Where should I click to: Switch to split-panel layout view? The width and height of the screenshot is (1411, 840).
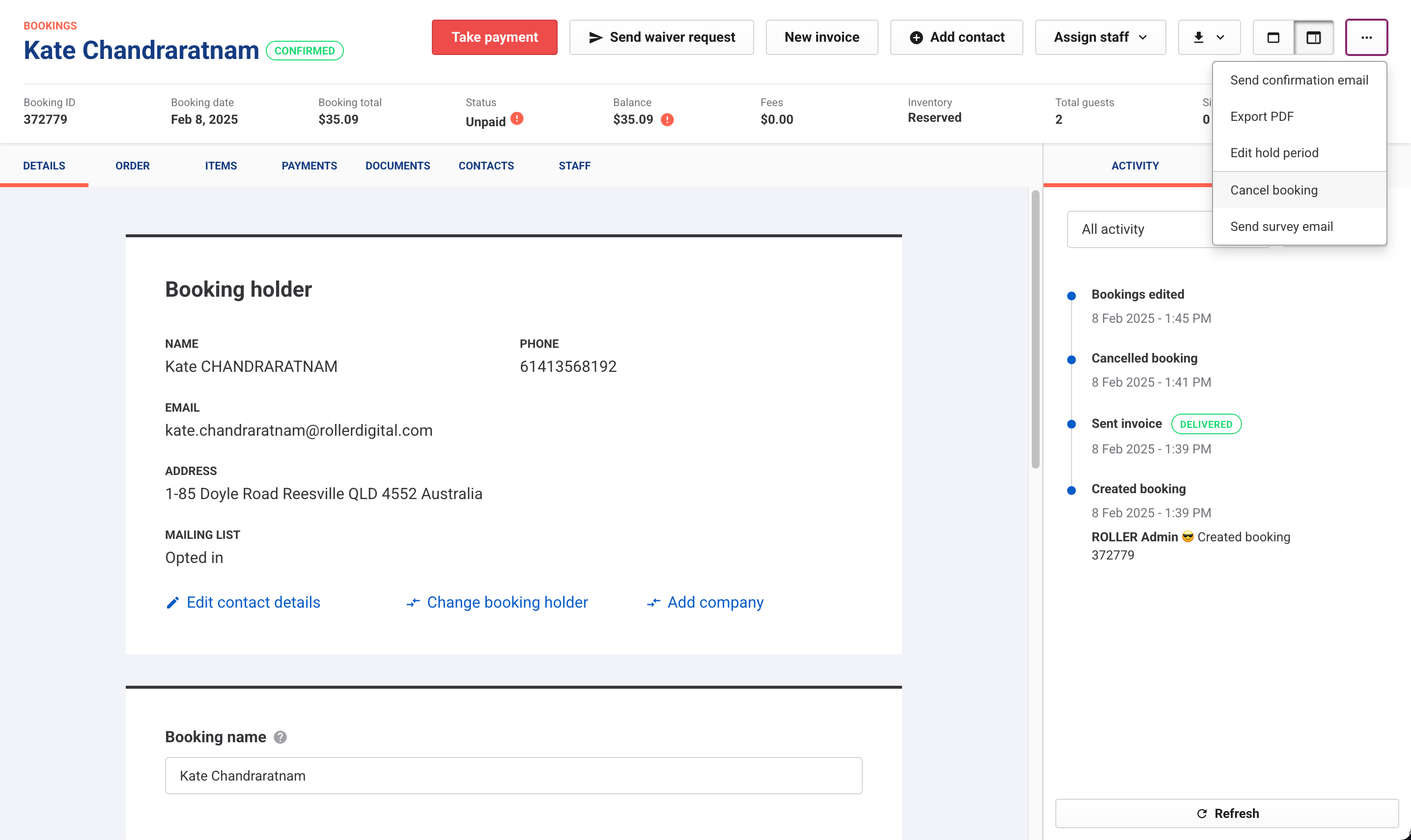coord(1313,37)
